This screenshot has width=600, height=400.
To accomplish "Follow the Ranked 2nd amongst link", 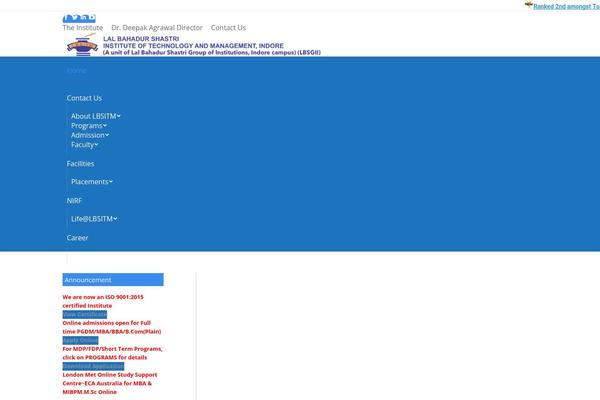I will (x=567, y=7).
